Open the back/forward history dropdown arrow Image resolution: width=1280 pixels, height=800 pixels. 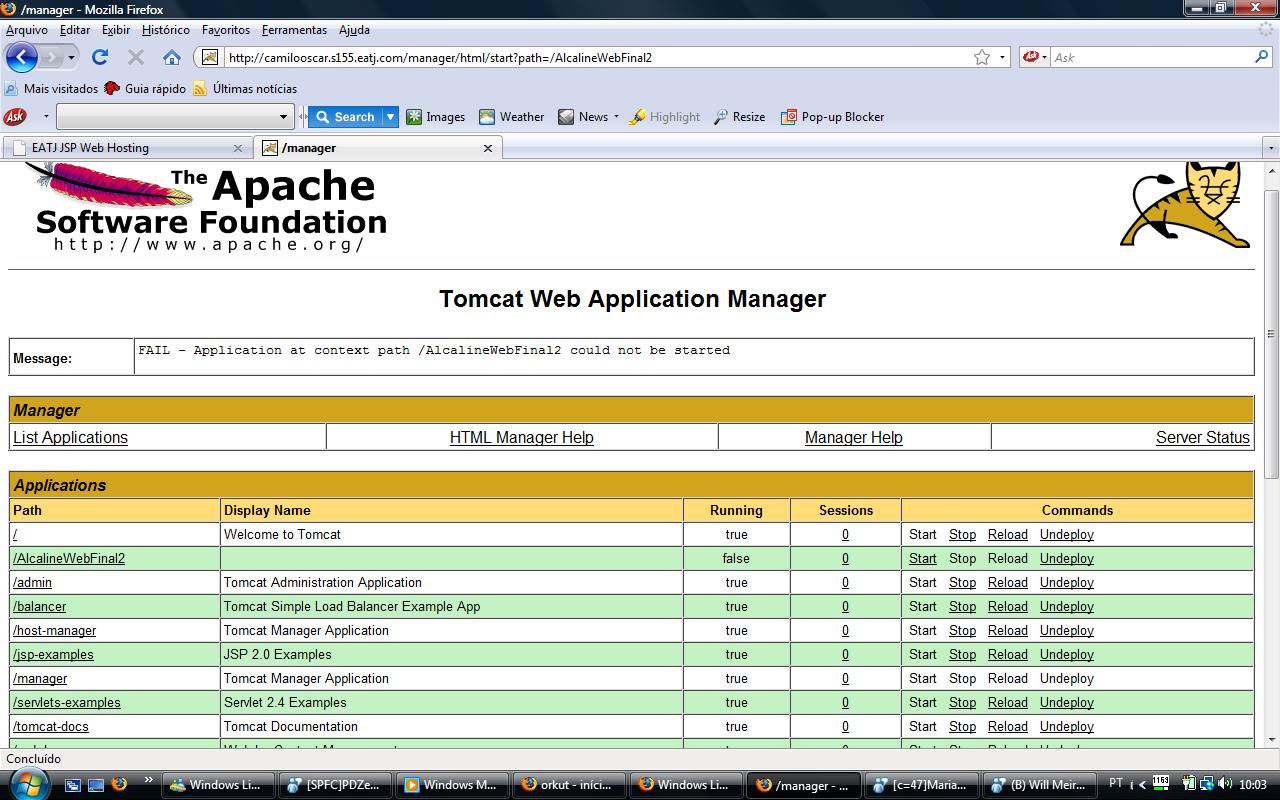pyautogui.click(x=72, y=57)
